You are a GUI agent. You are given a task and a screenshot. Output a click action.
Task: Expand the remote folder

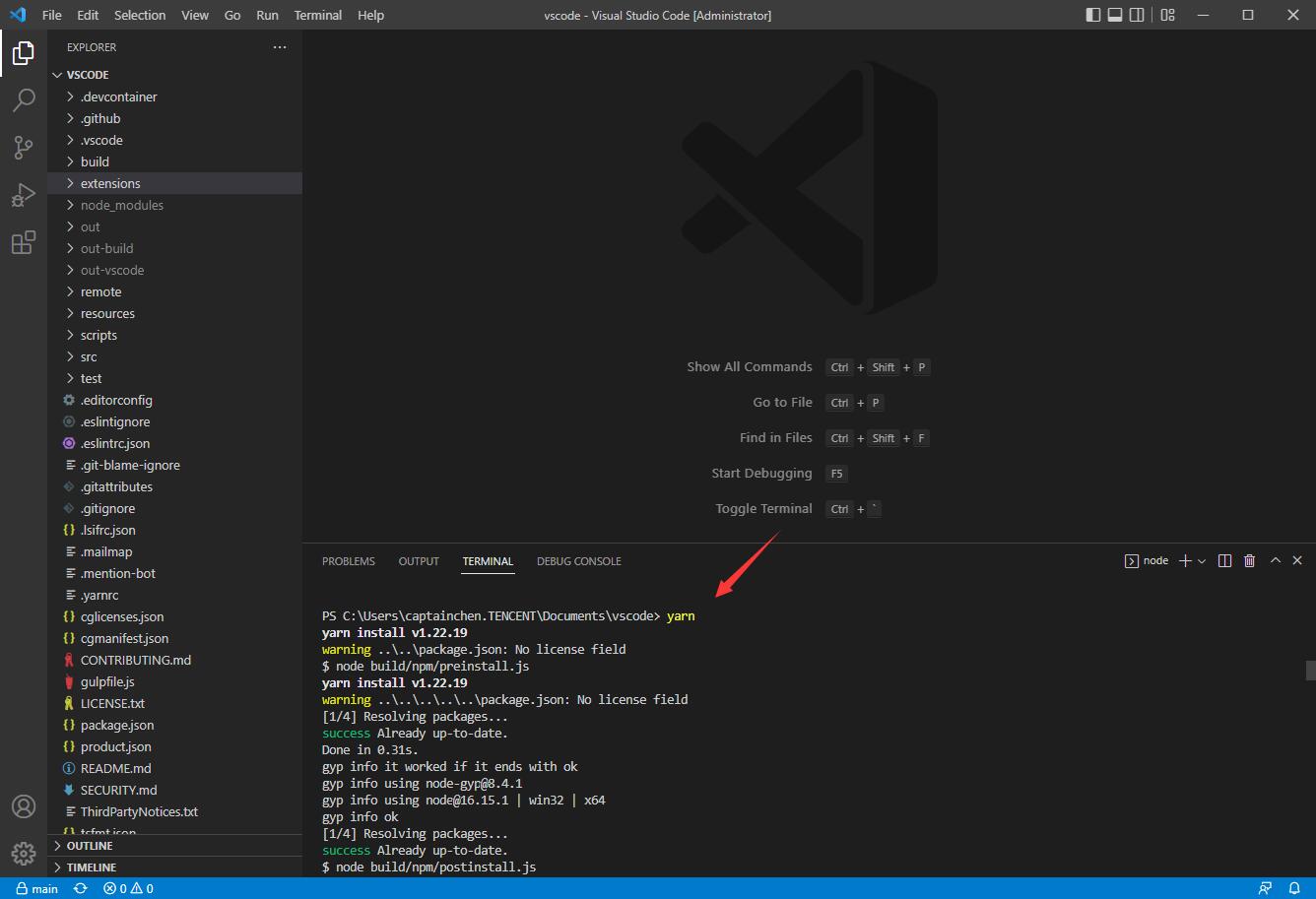point(174,291)
